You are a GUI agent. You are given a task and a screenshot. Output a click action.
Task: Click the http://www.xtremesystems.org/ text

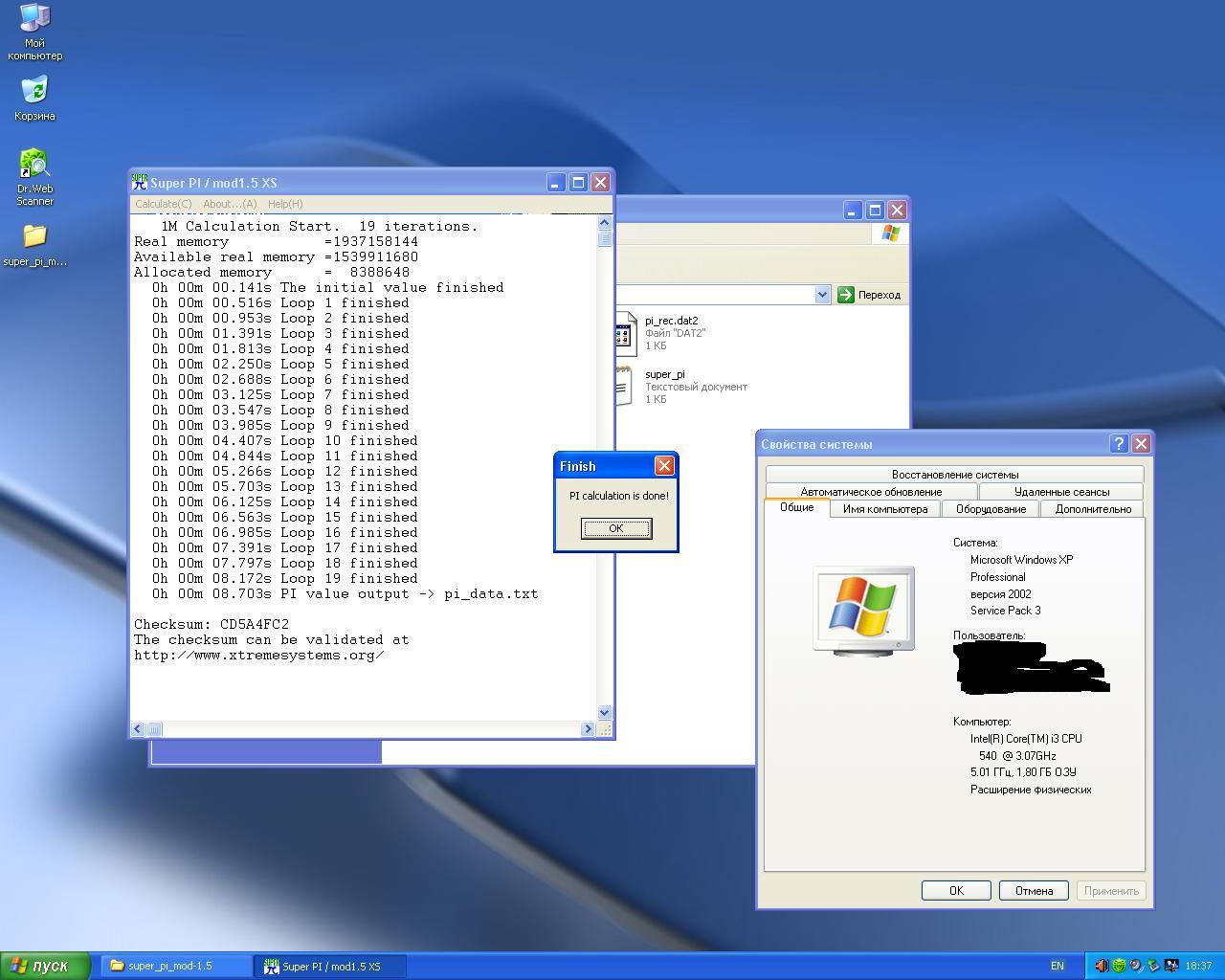[x=259, y=655]
